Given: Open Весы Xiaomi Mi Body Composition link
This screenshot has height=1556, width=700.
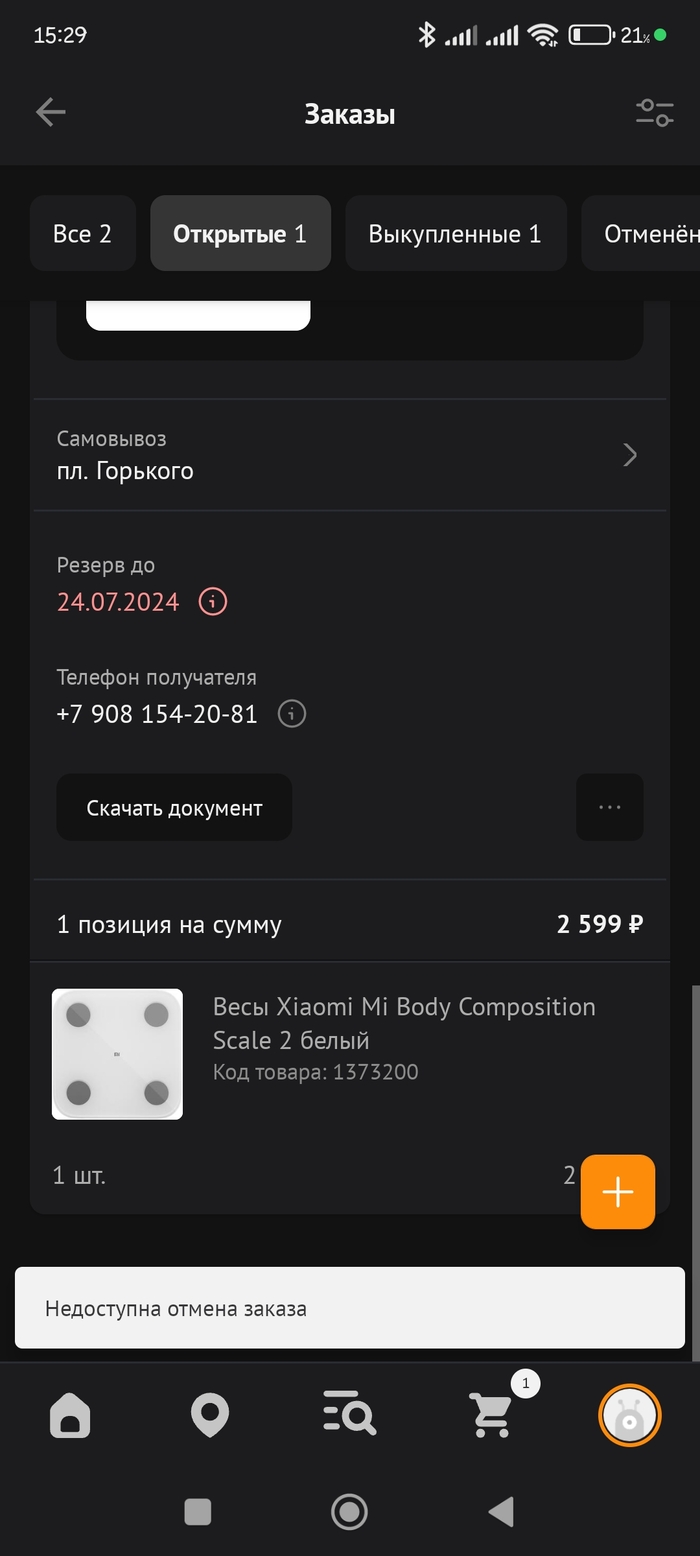Looking at the screenshot, I should click(x=404, y=1023).
